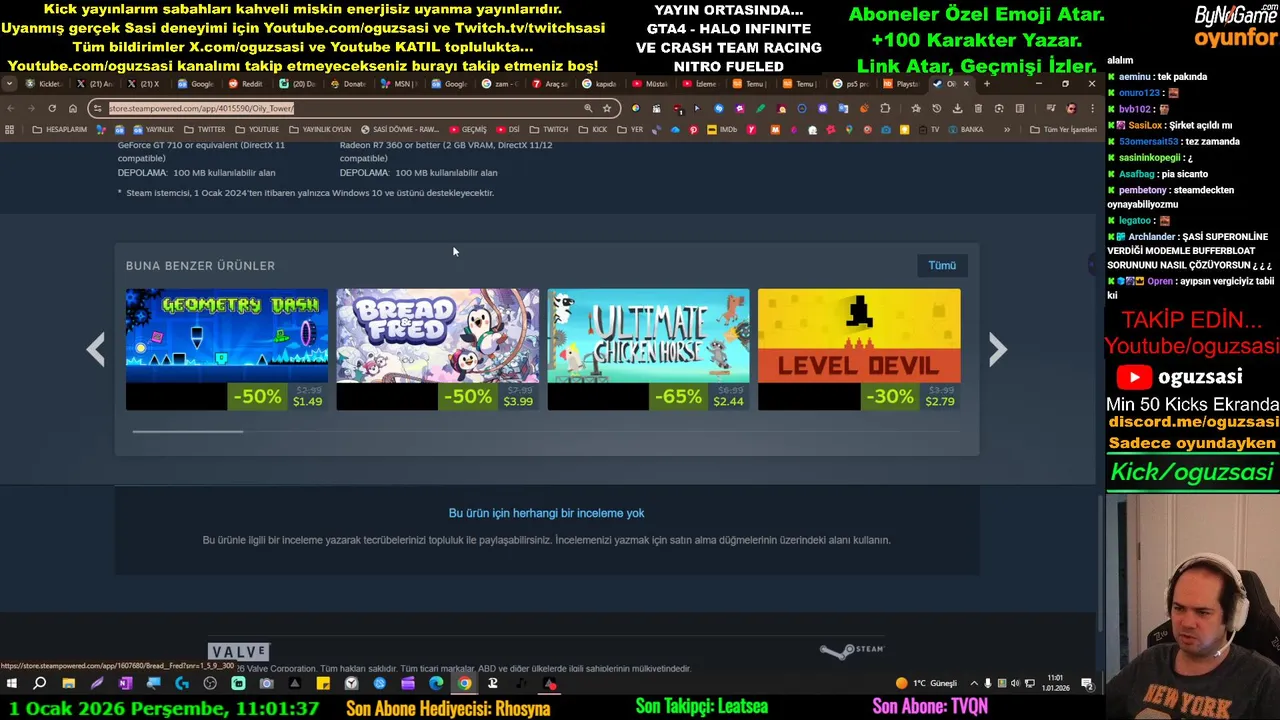Switch to the Reddit browser tab

click(246, 84)
